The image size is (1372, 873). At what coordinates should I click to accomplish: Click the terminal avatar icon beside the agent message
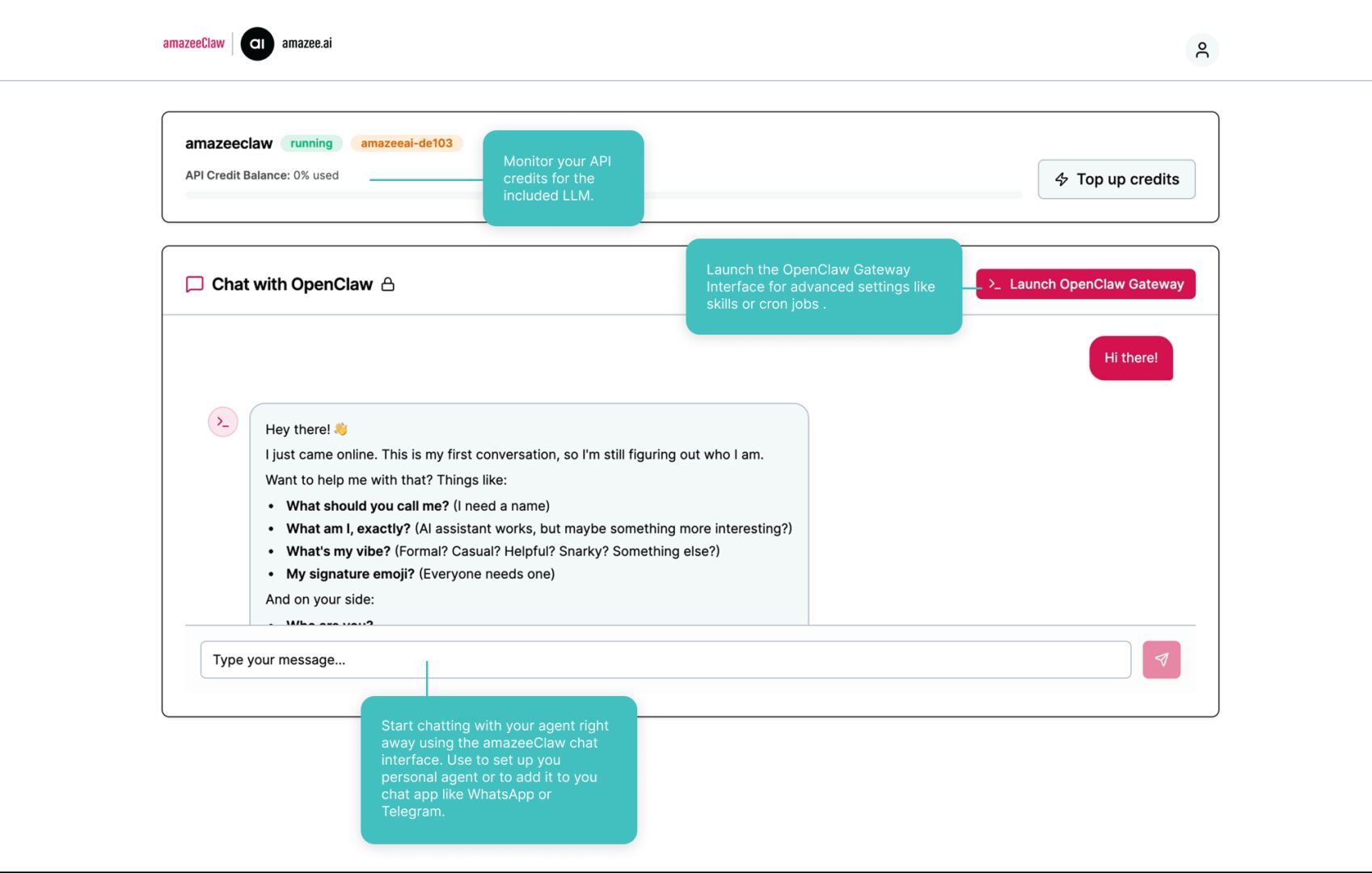[x=222, y=421]
